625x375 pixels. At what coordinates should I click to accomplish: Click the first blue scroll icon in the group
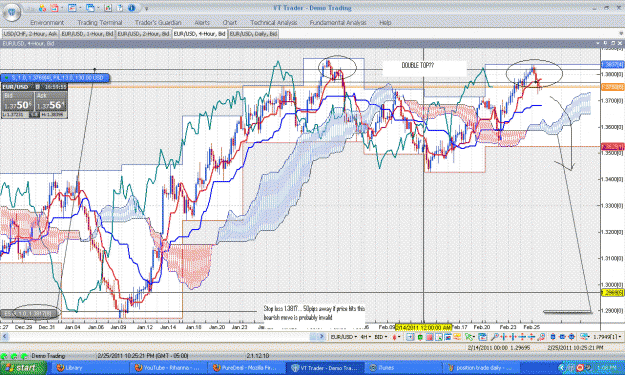[x=553, y=337]
